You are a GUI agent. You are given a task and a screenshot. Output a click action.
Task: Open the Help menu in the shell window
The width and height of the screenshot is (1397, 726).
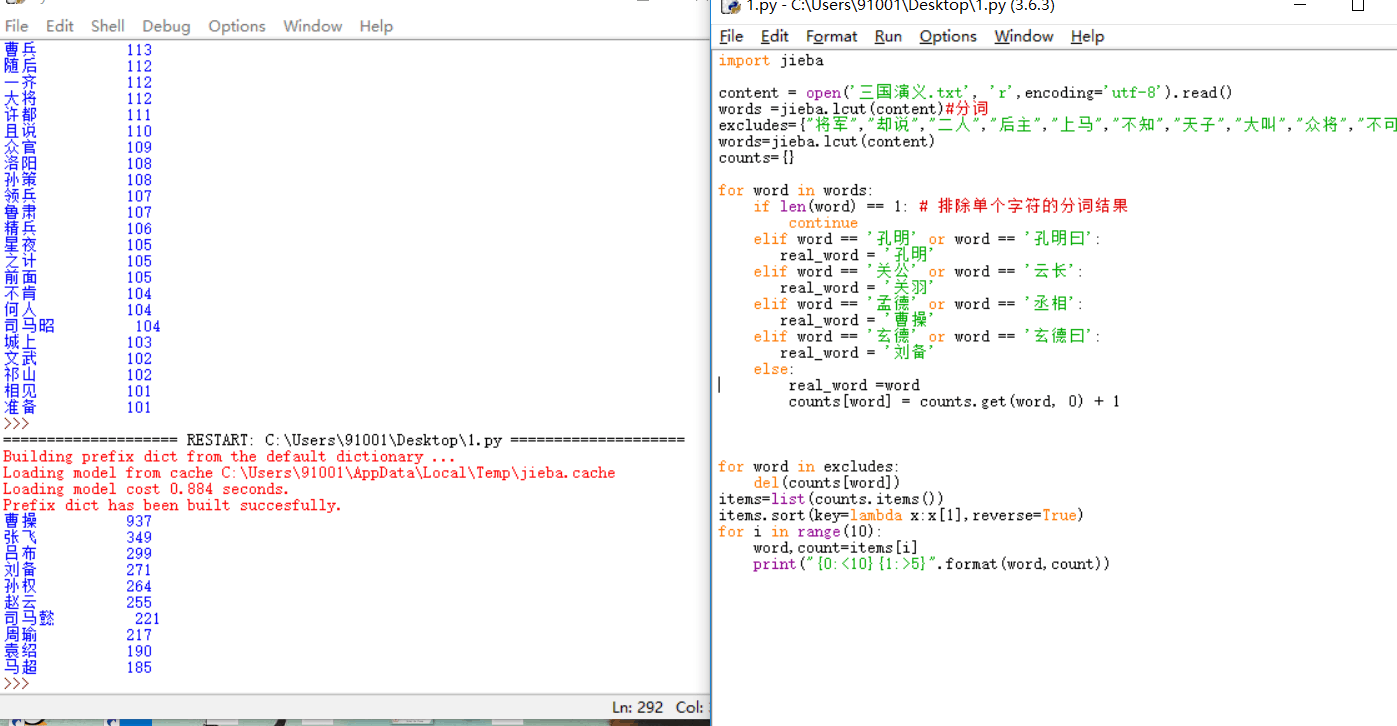pos(376,26)
